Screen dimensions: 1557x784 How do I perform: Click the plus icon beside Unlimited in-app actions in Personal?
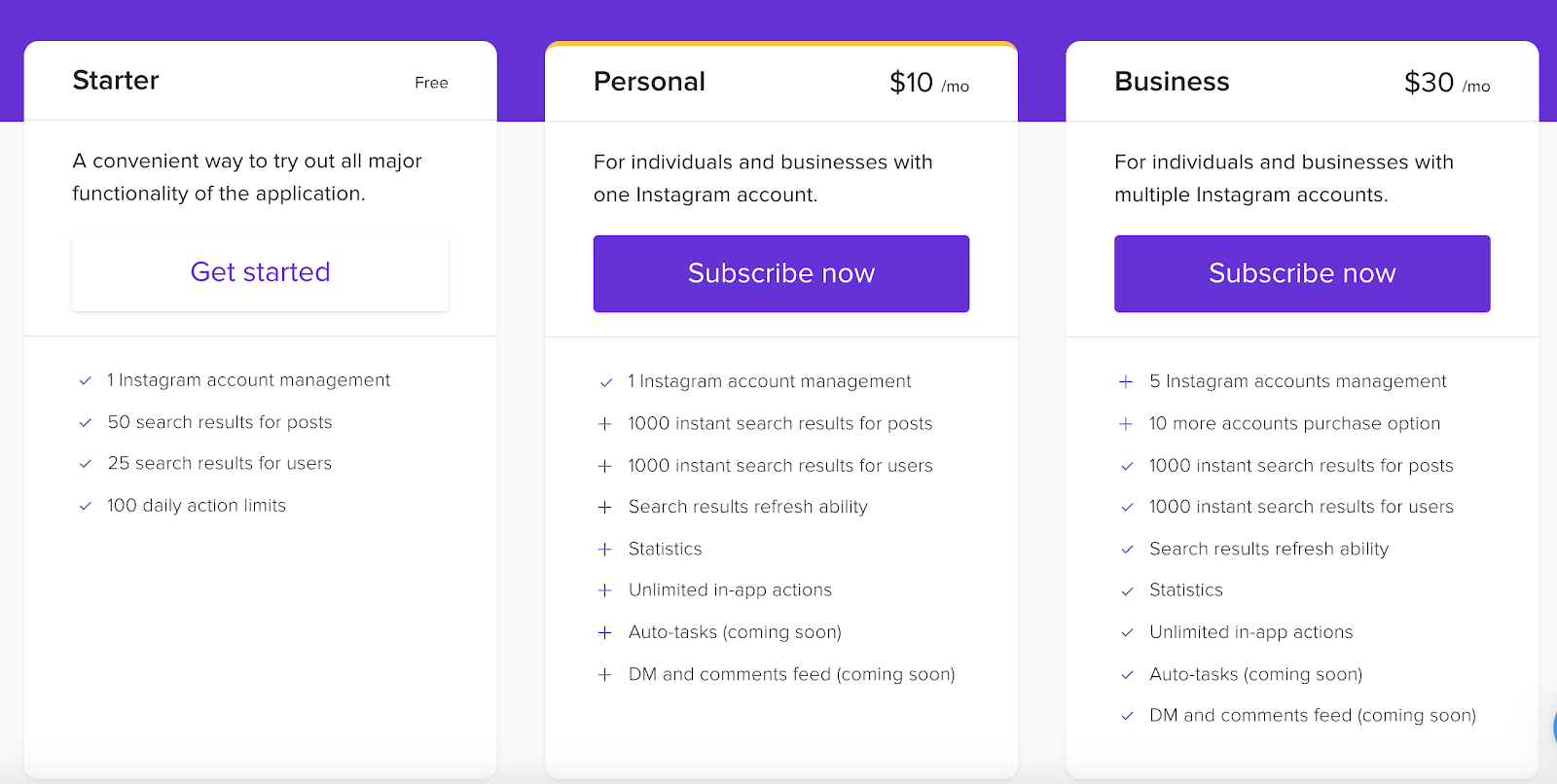click(605, 590)
